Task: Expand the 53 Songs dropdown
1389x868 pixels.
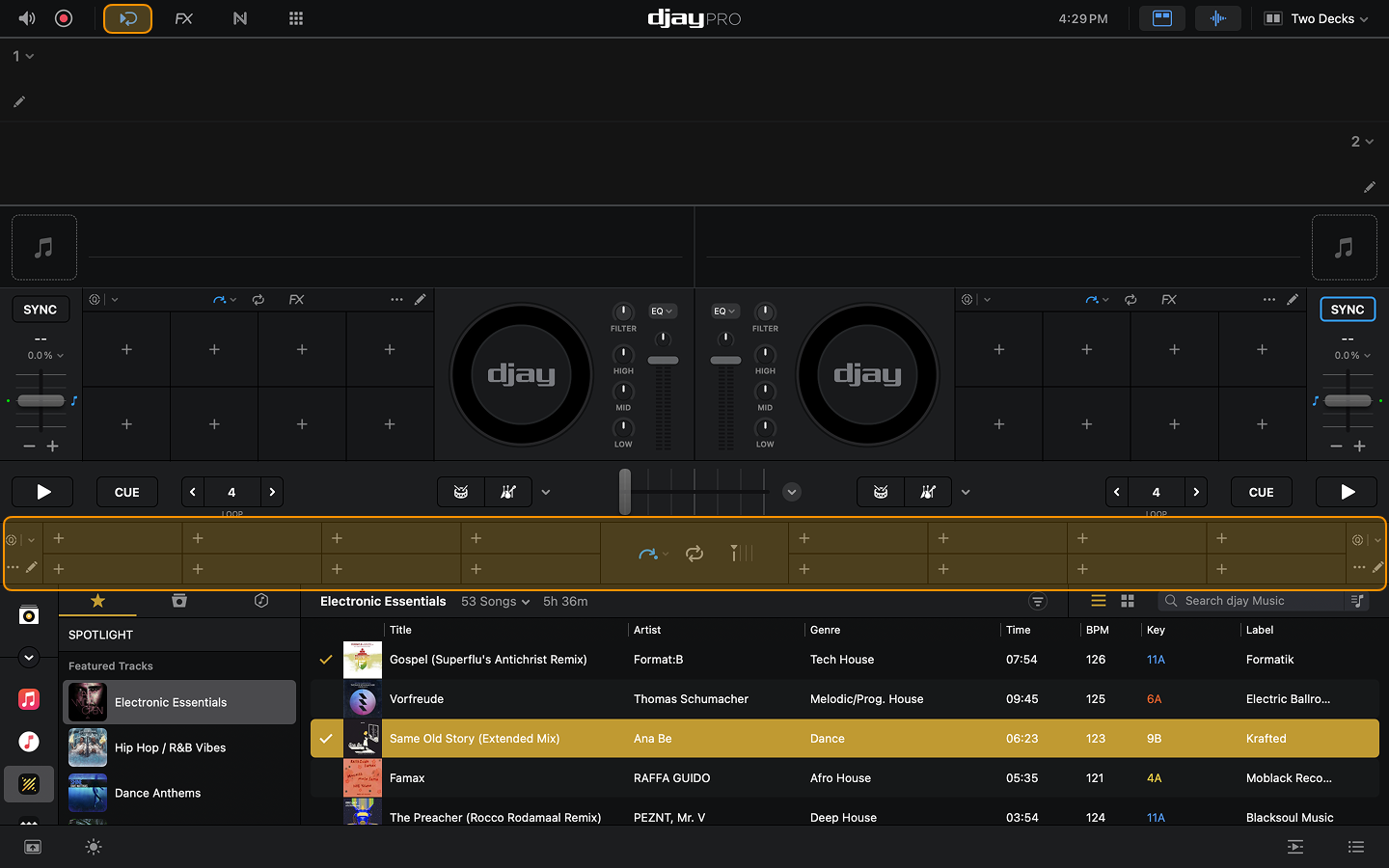Action: click(x=496, y=601)
